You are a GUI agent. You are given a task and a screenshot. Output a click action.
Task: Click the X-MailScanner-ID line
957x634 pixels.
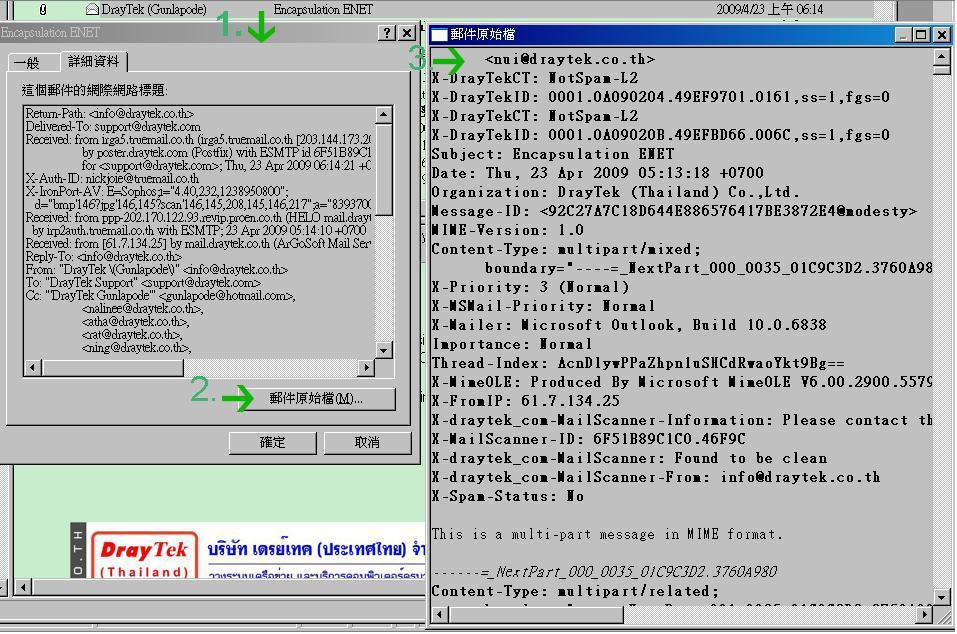pyautogui.click(x=588, y=439)
